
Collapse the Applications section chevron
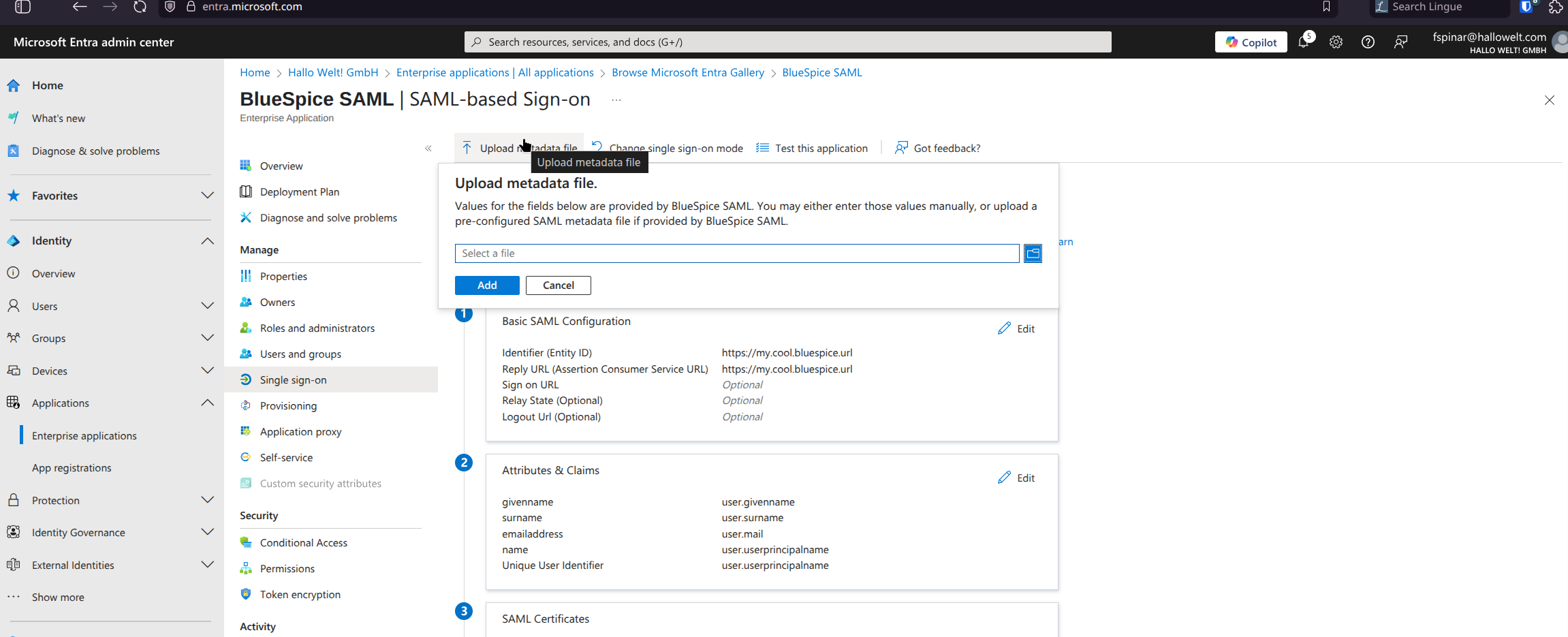point(207,403)
